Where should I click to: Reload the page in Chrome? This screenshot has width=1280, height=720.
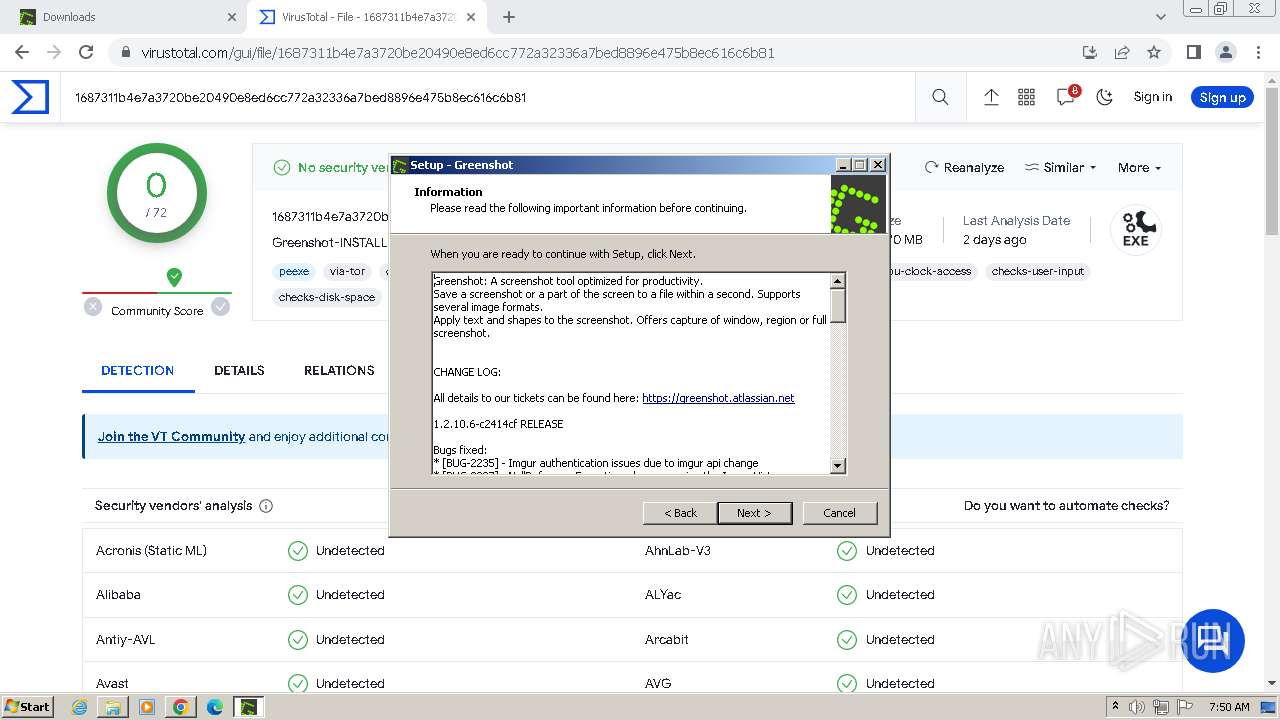point(86,53)
